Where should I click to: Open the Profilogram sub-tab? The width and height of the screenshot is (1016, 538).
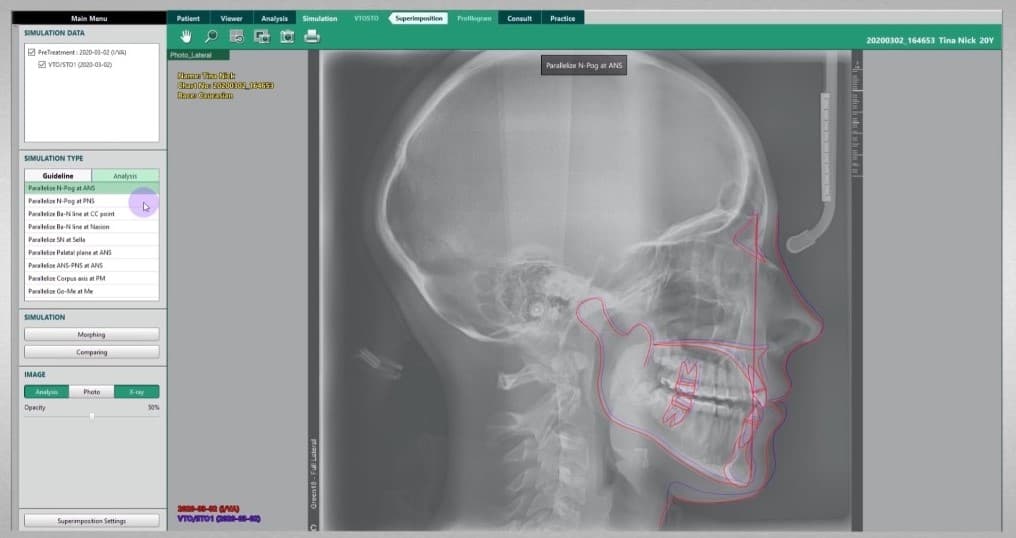(473, 18)
